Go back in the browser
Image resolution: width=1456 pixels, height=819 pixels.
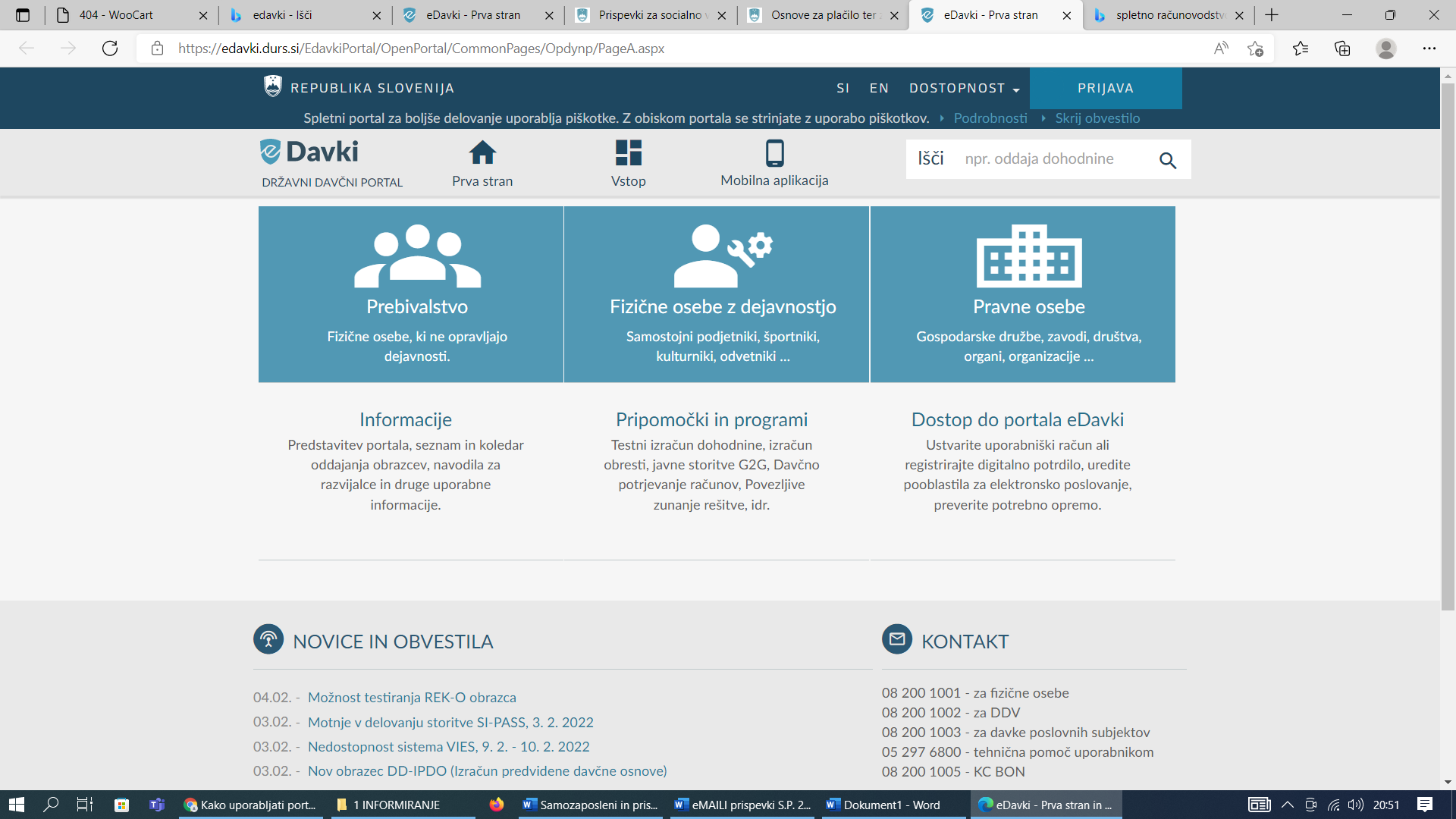coord(27,49)
